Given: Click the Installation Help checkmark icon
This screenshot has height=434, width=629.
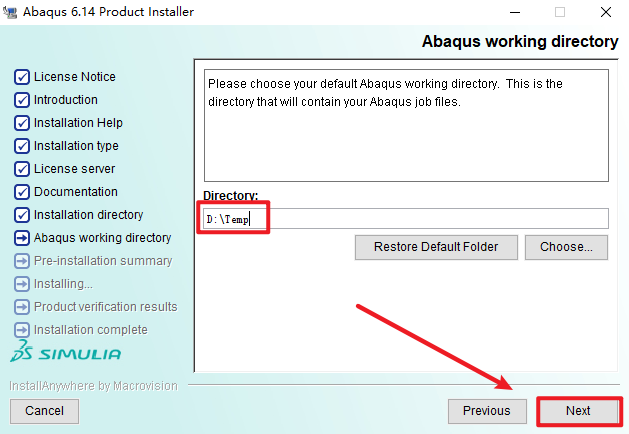Looking at the screenshot, I should (x=22, y=123).
